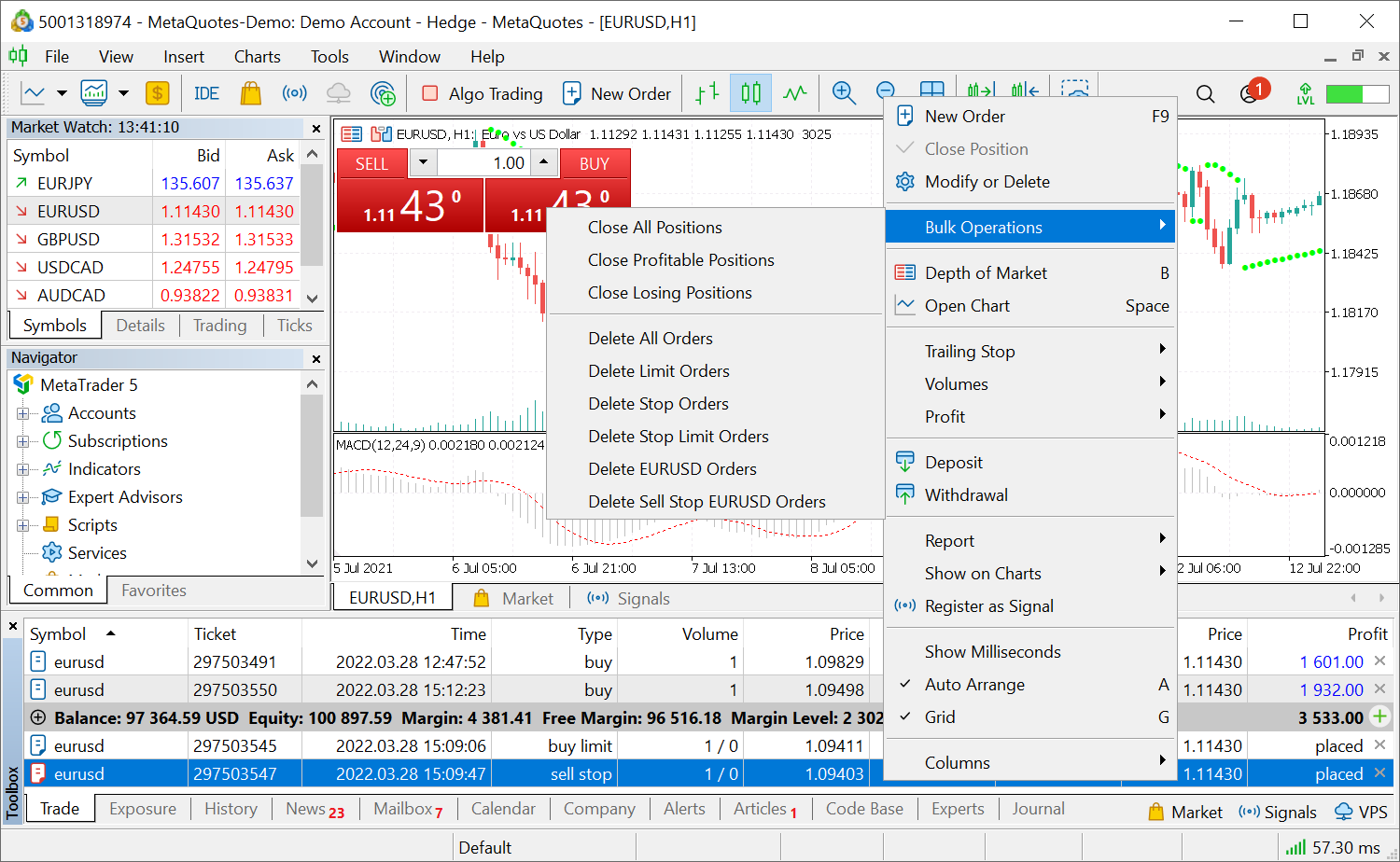The image size is (1400, 862).
Task: Click the yellow dollar deposit toolbar icon
Action: pyautogui.click(x=157, y=92)
